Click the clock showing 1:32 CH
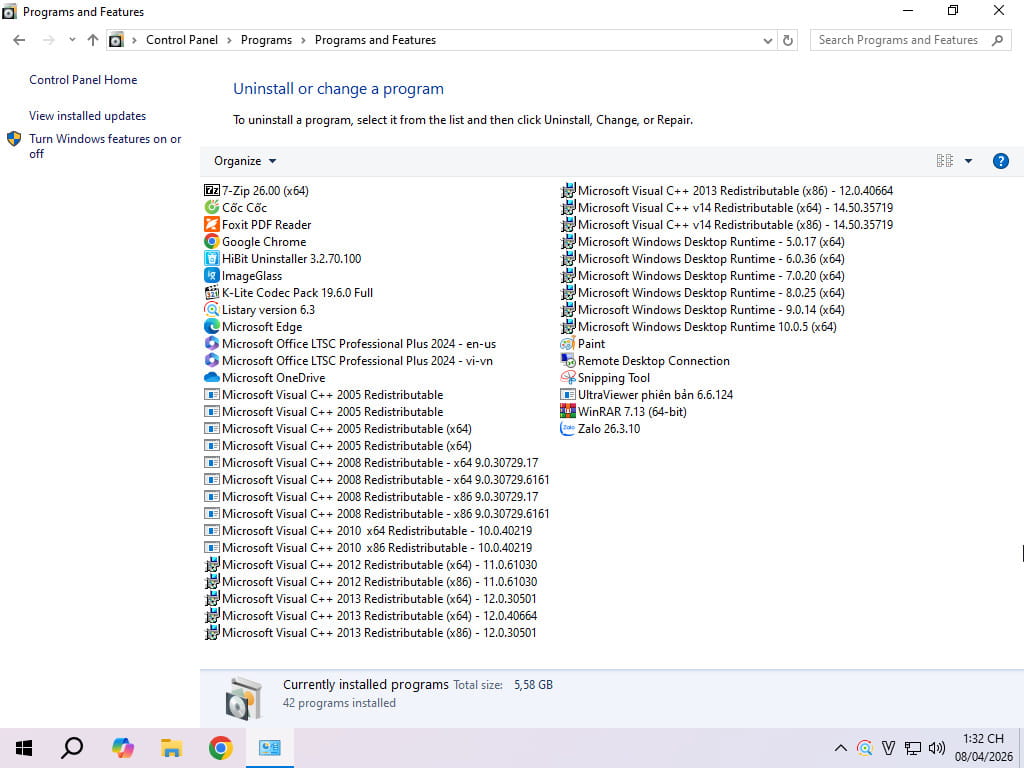This screenshot has height=768, width=1024. coord(984,739)
